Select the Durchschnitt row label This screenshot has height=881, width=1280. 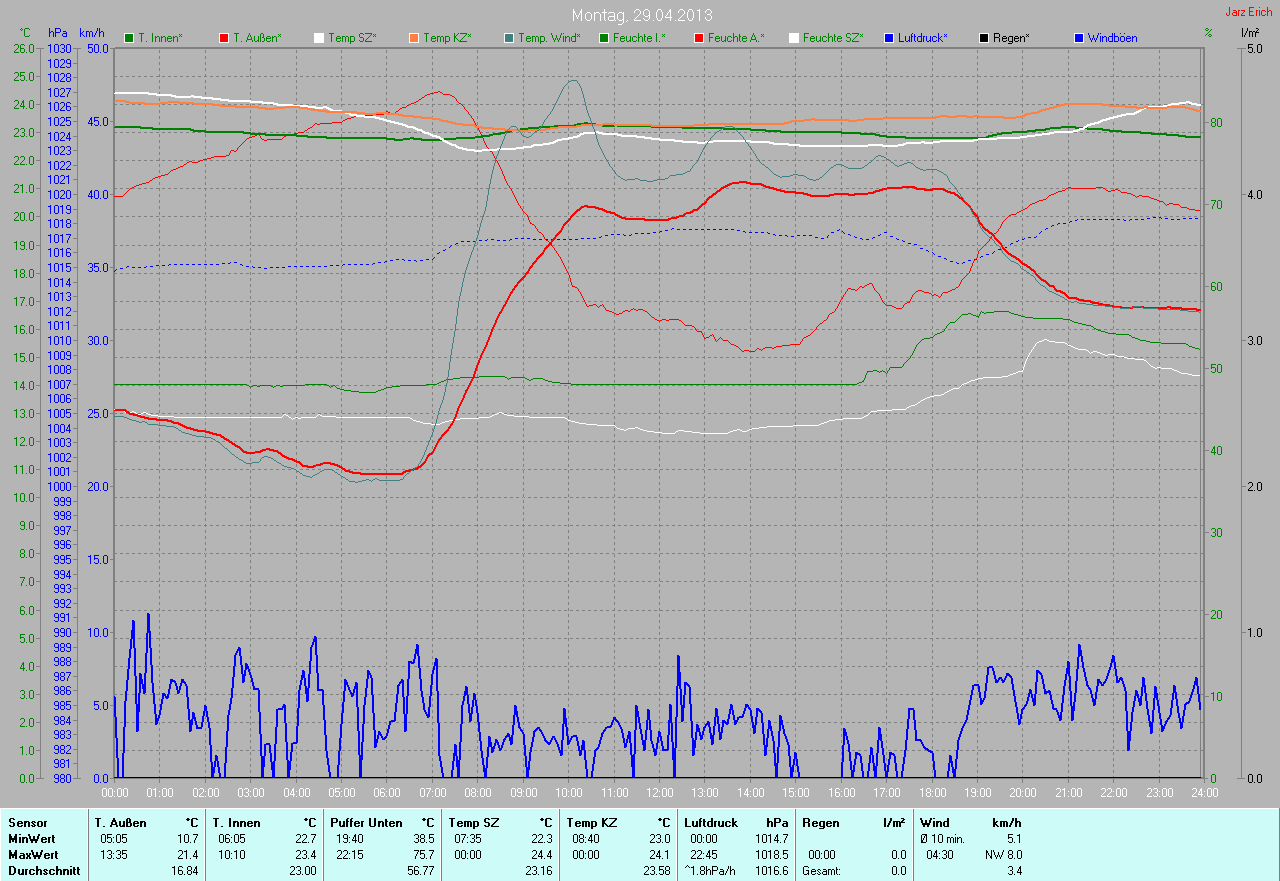coord(42,871)
